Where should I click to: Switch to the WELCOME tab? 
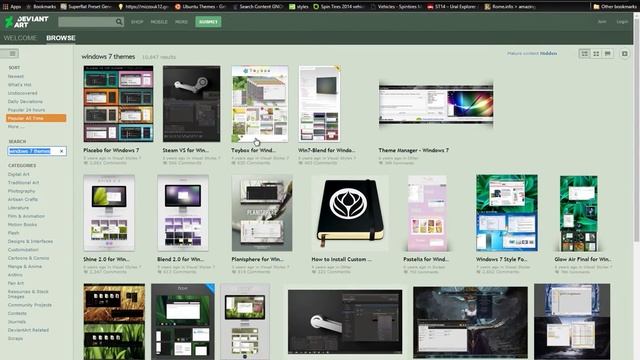click(x=20, y=38)
